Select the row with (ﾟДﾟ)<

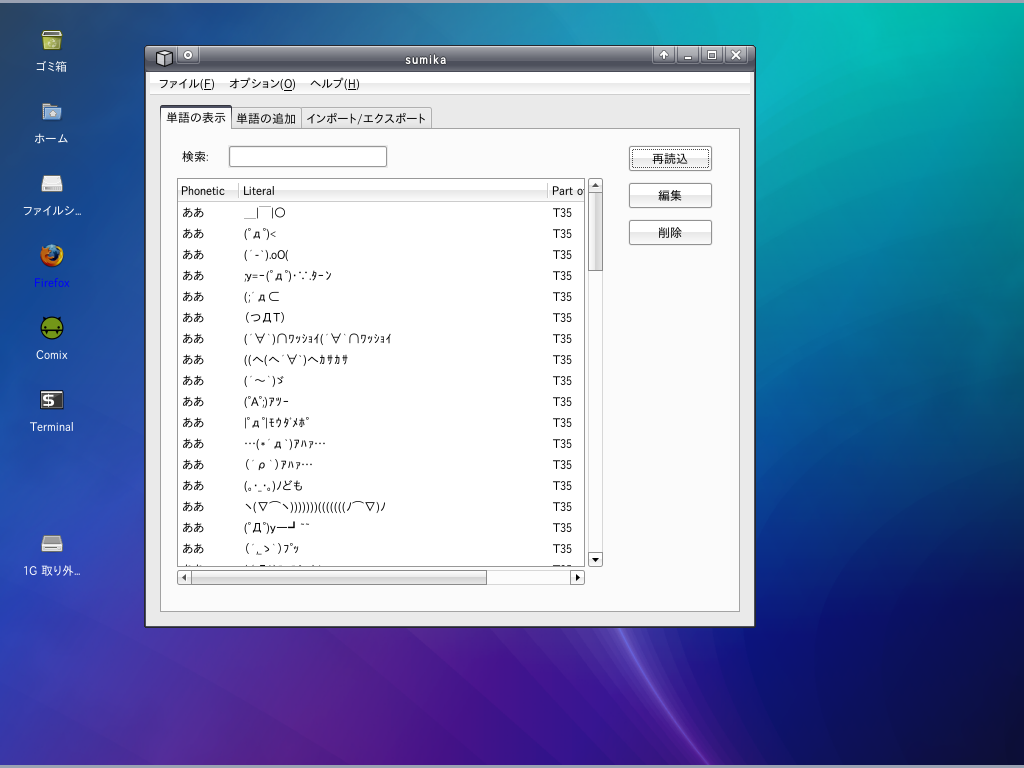[381, 234]
